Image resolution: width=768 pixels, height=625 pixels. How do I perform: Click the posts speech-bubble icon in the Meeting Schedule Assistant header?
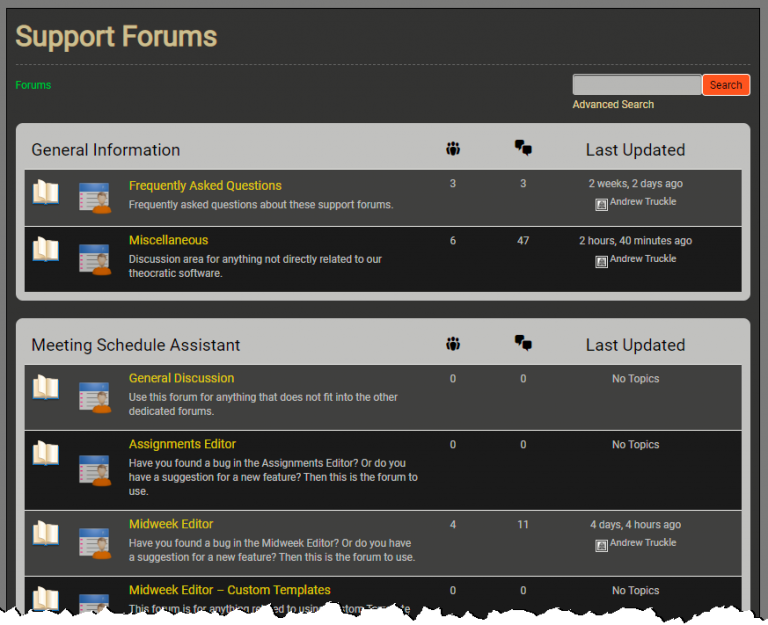[x=523, y=343]
